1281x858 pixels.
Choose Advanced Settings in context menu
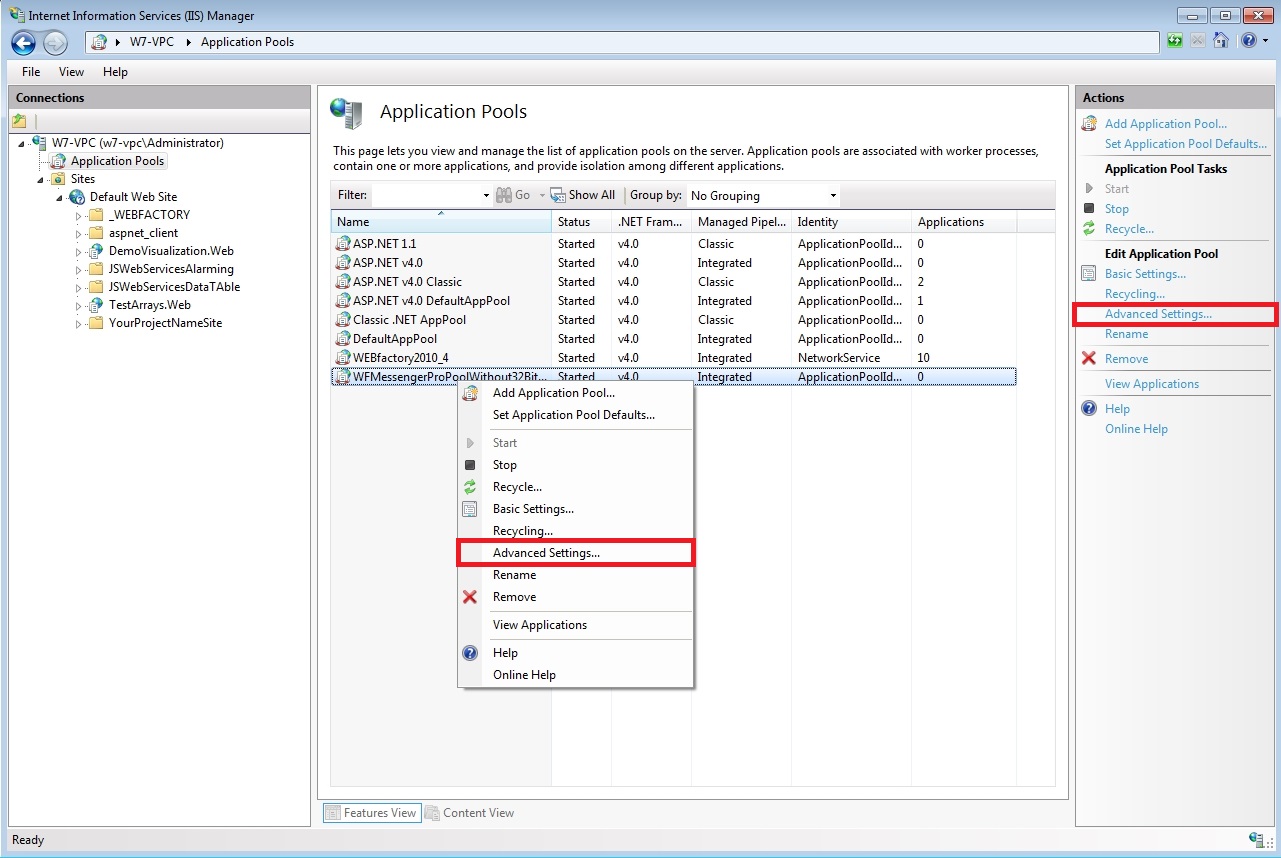(x=546, y=553)
